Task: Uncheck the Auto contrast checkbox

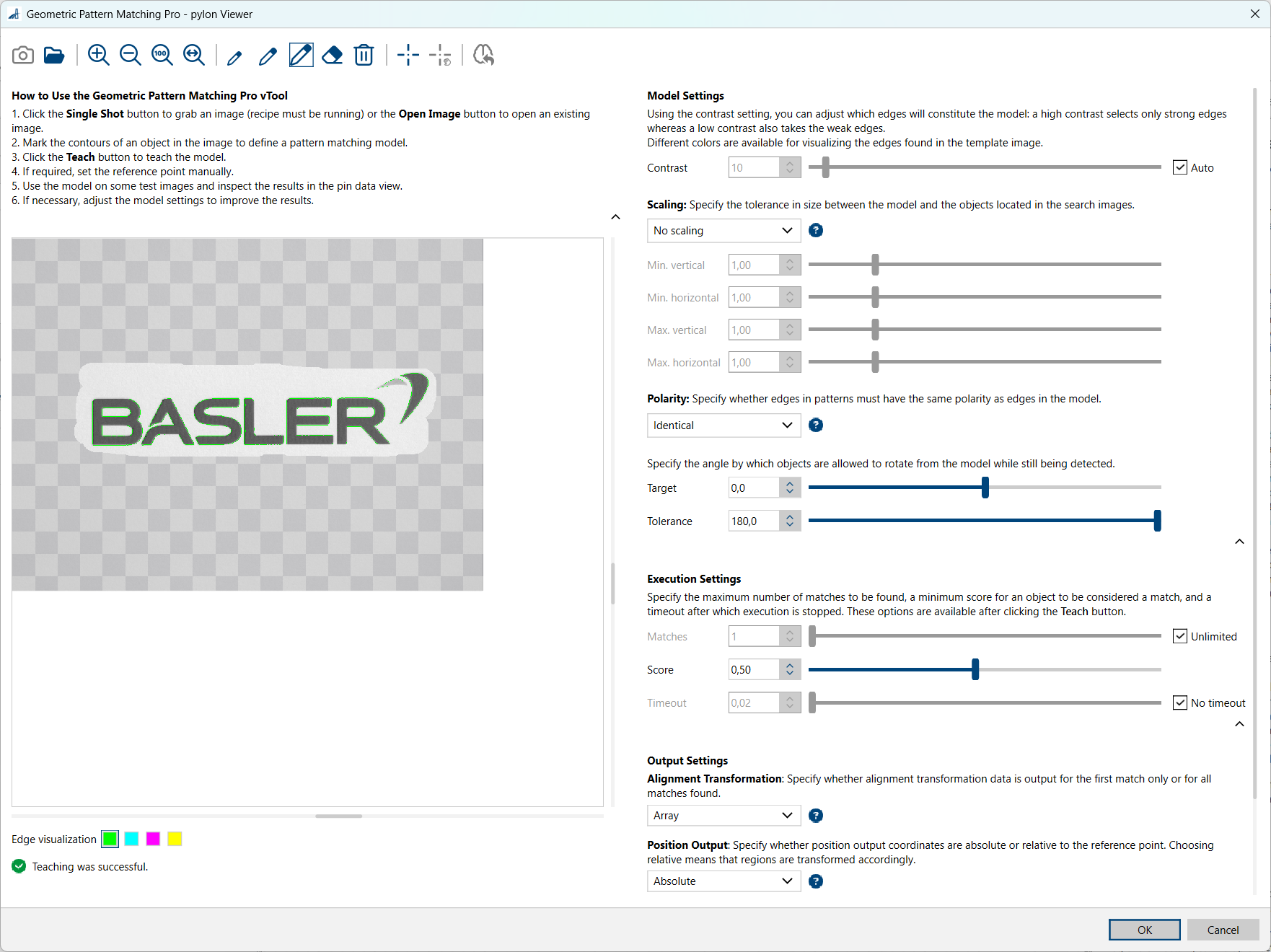Action: [1180, 167]
